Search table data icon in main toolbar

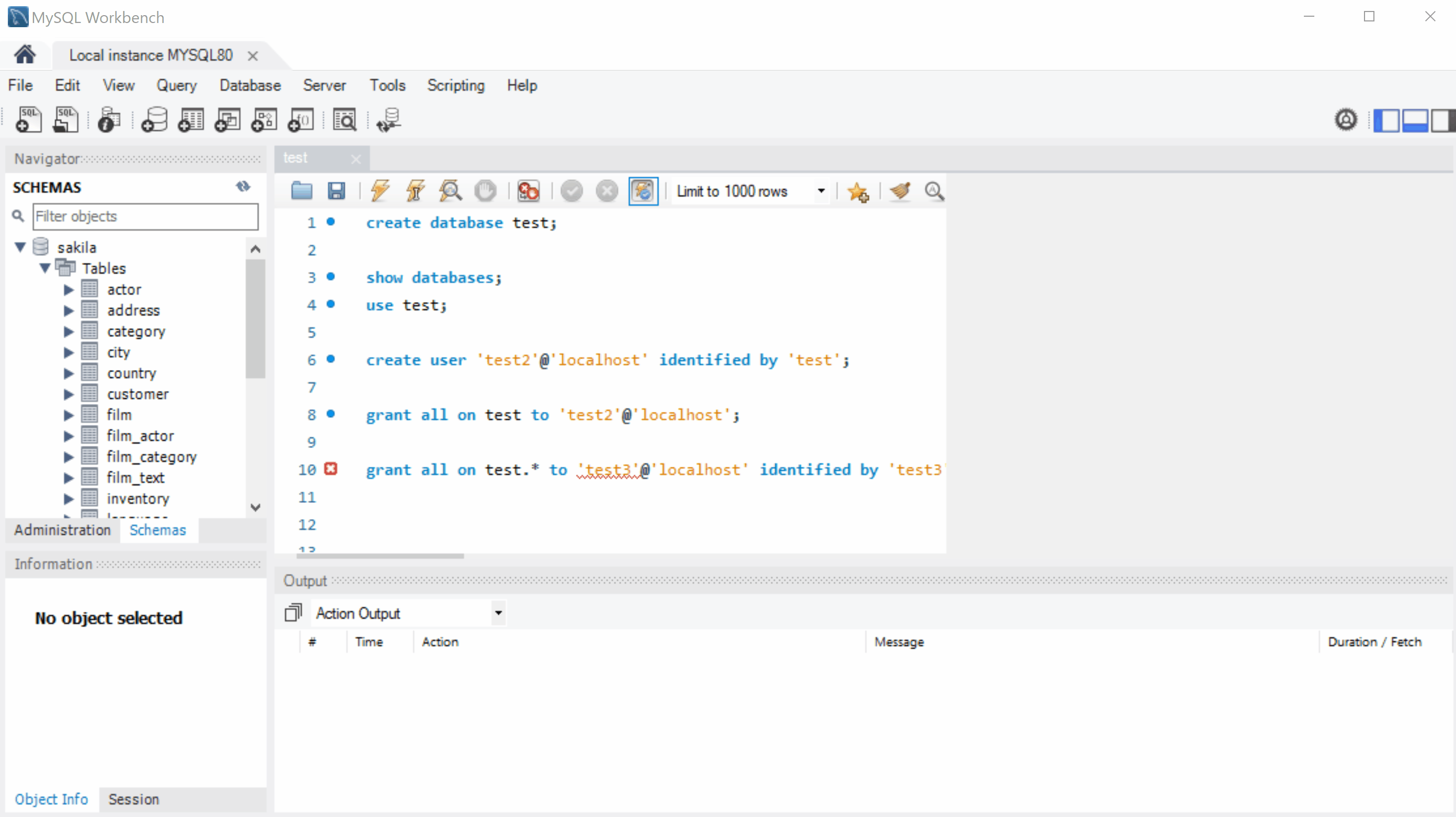(x=344, y=119)
